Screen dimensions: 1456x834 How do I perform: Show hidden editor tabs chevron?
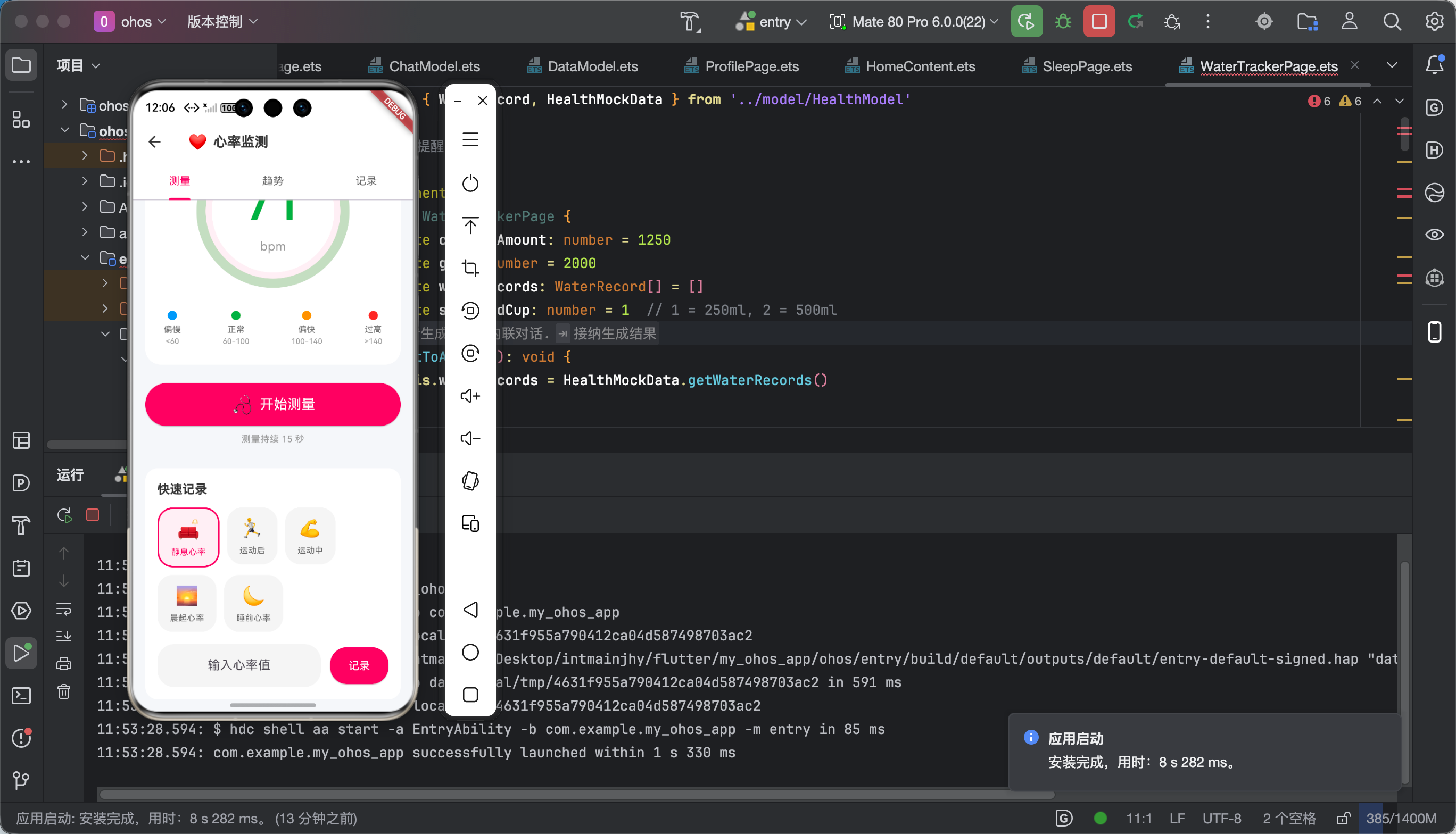click(x=1392, y=65)
